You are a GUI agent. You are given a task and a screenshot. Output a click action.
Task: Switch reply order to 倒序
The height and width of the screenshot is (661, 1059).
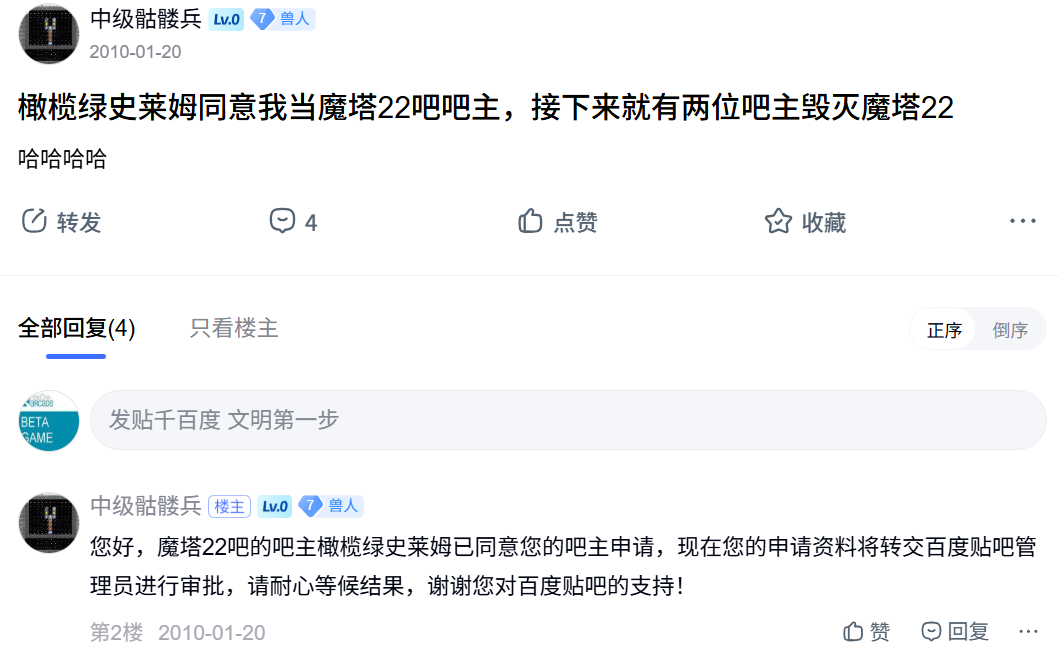(1010, 330)
